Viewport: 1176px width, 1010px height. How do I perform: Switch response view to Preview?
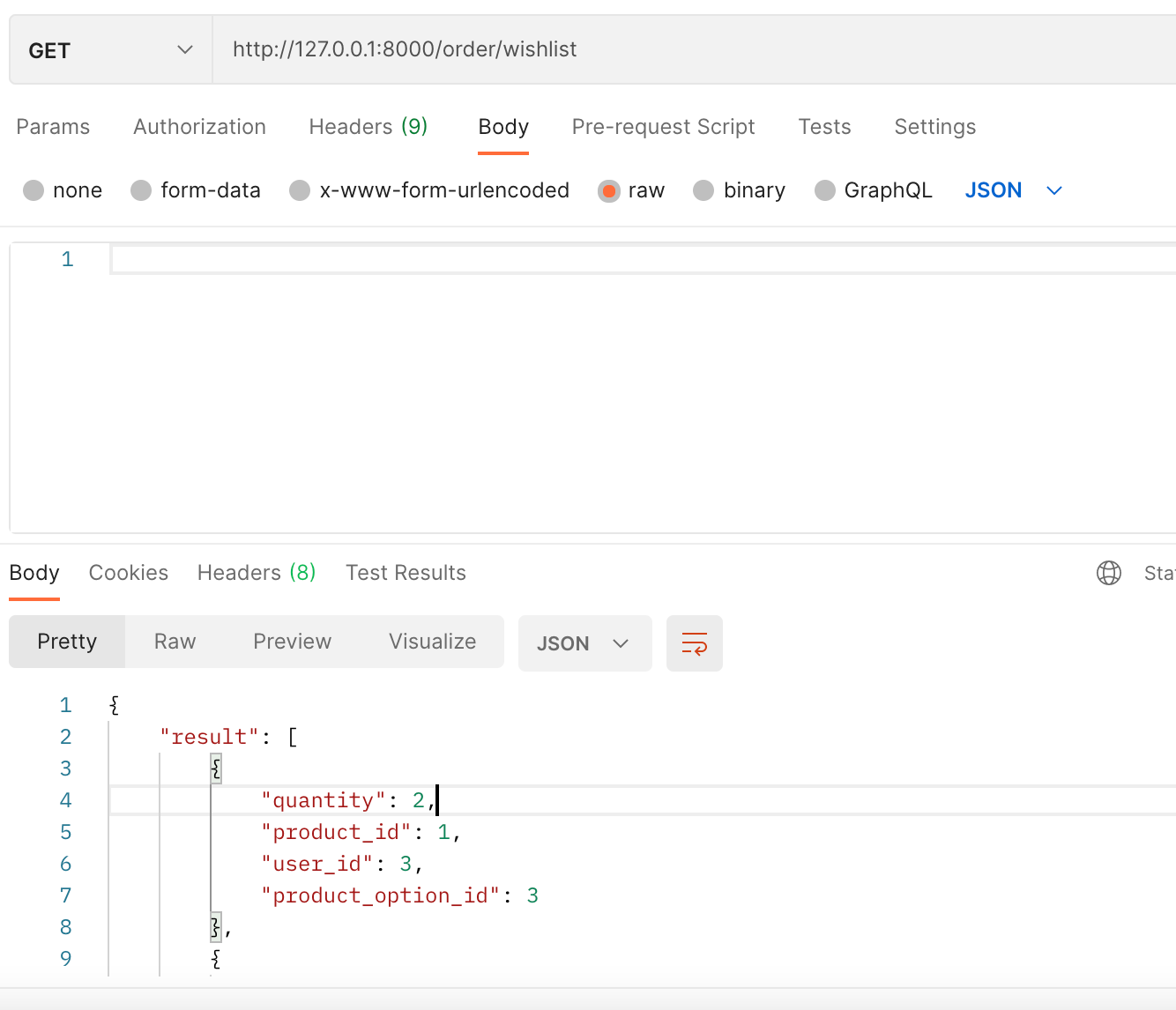tap(292, 642)
